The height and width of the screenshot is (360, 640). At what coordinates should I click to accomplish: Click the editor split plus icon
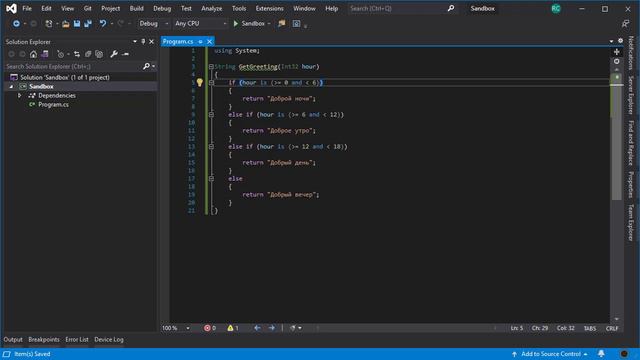pos(617,52)
